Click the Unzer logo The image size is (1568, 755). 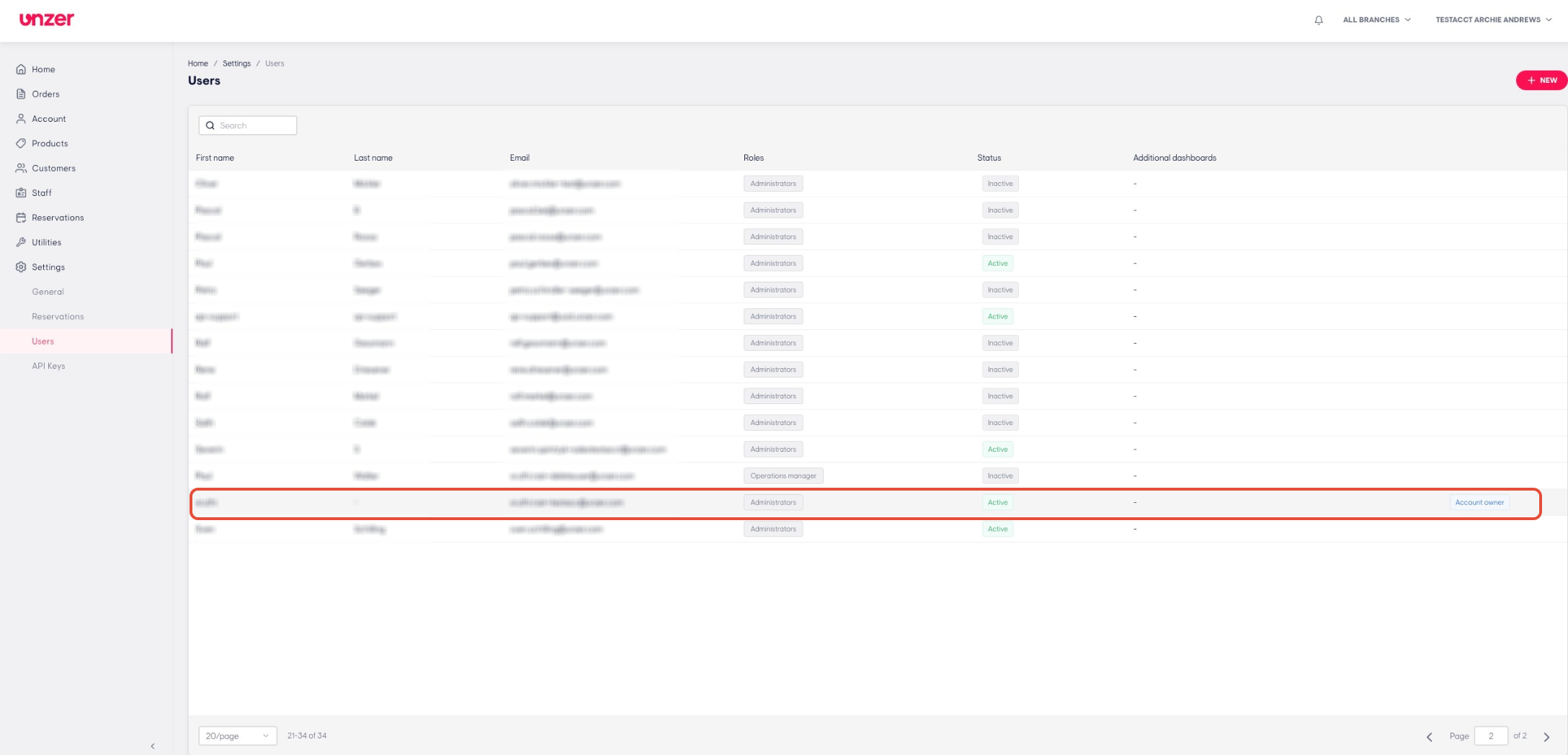[x=47, y=19]
